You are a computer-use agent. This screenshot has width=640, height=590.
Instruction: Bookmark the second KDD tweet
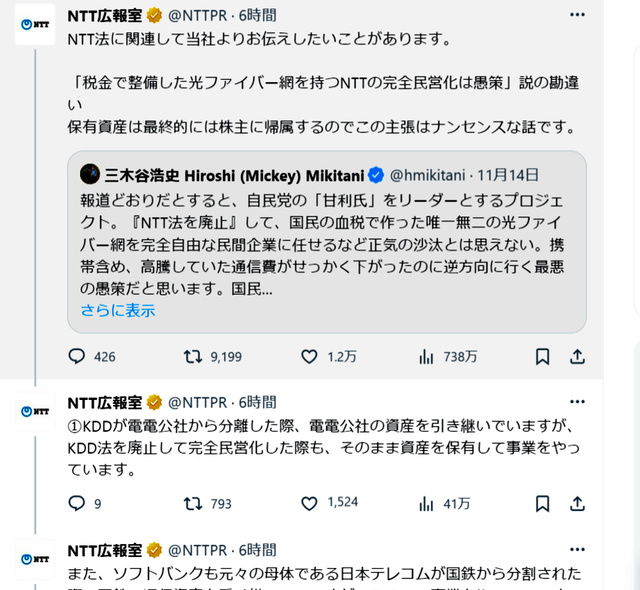(x=542, y=503)
